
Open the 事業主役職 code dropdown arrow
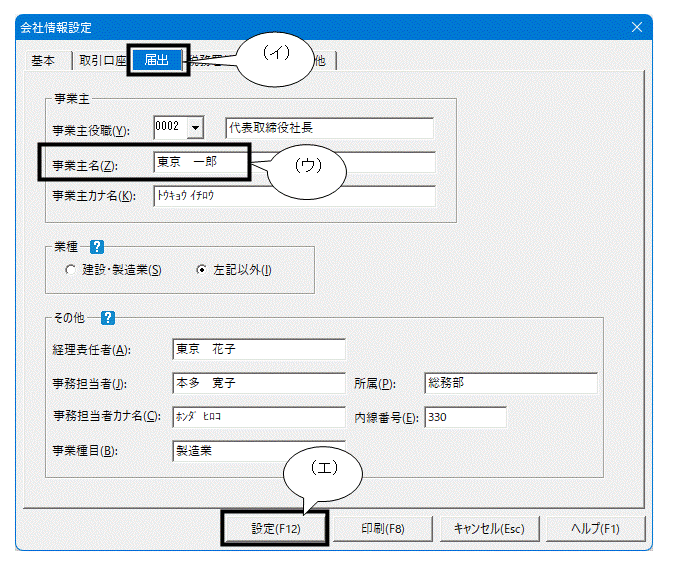196,127
